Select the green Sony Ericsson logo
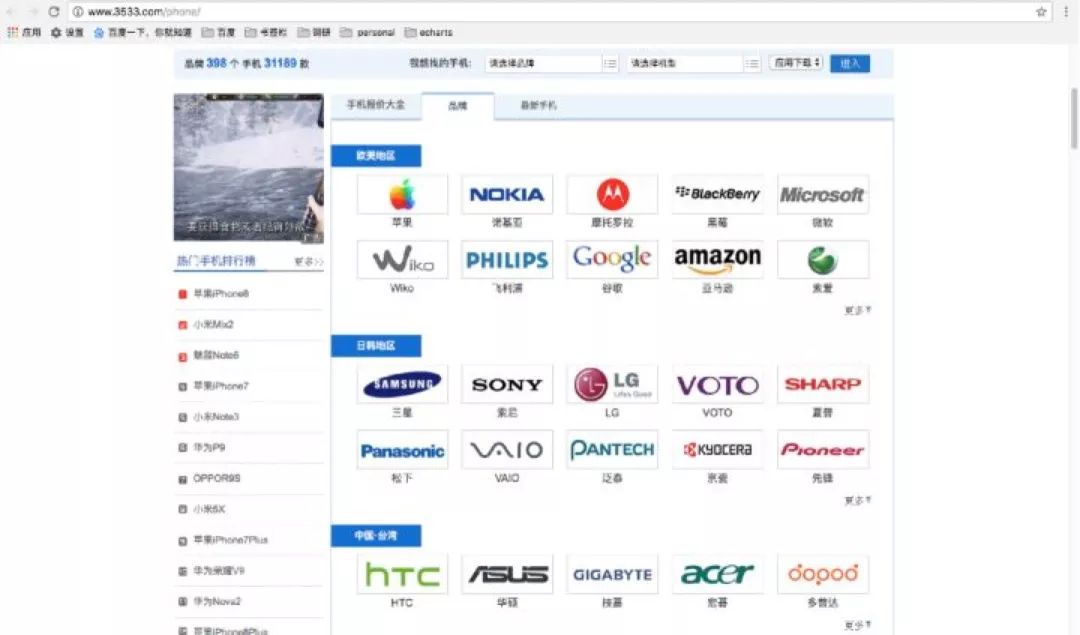Viewport: 1080px width, 635px height. 822,260
